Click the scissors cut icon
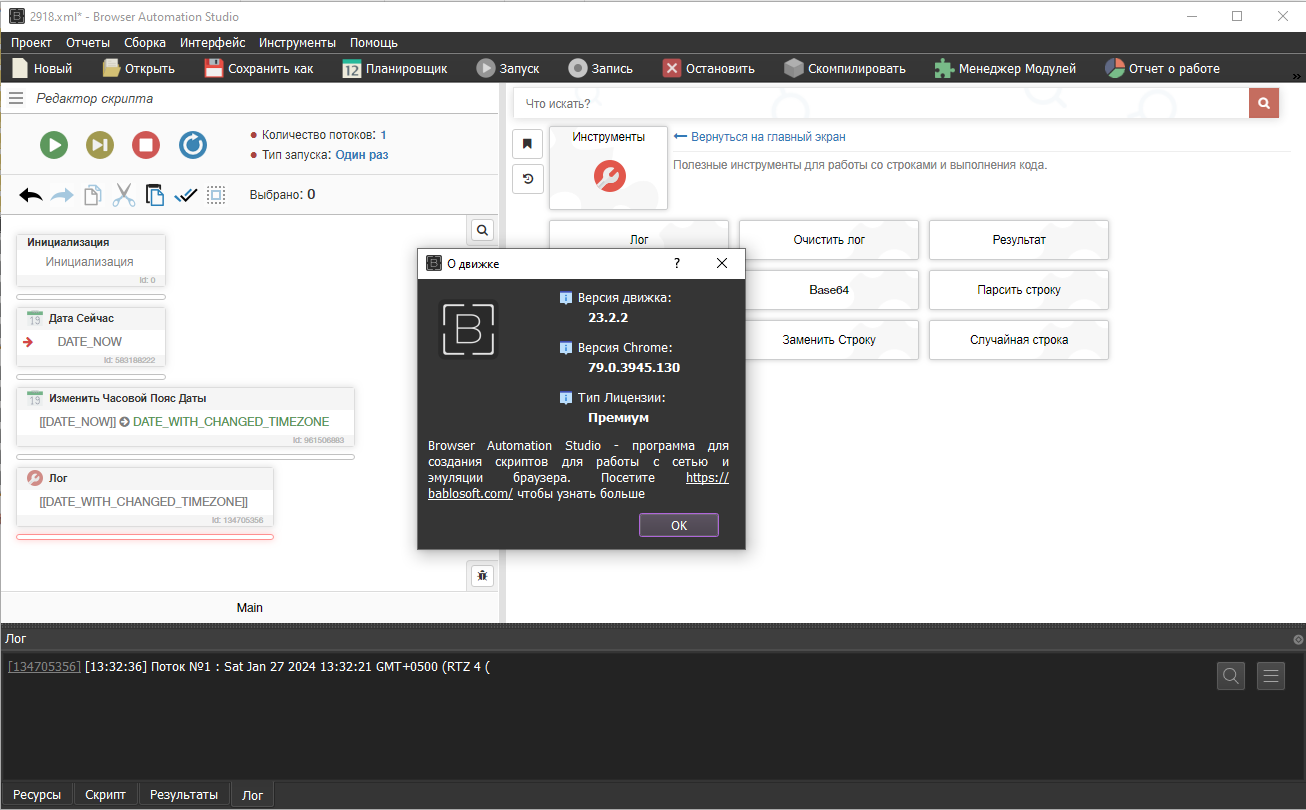The image size is (1306, 810). pos(123,195)
